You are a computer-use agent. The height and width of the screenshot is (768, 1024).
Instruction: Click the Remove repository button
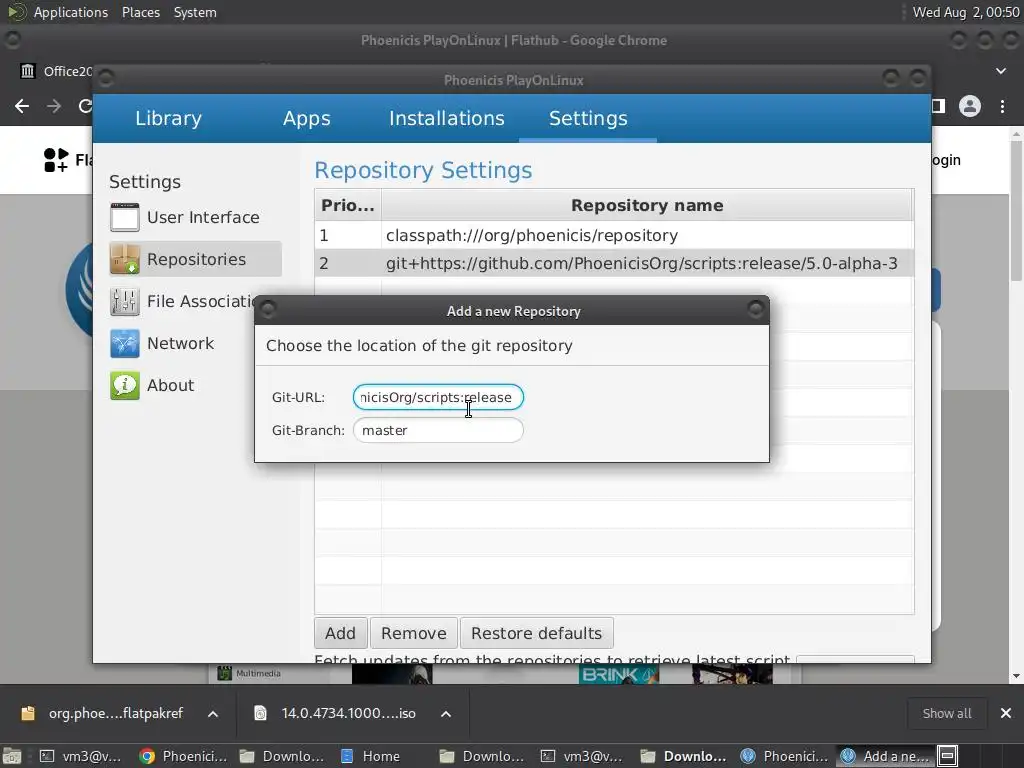[413, 633]
